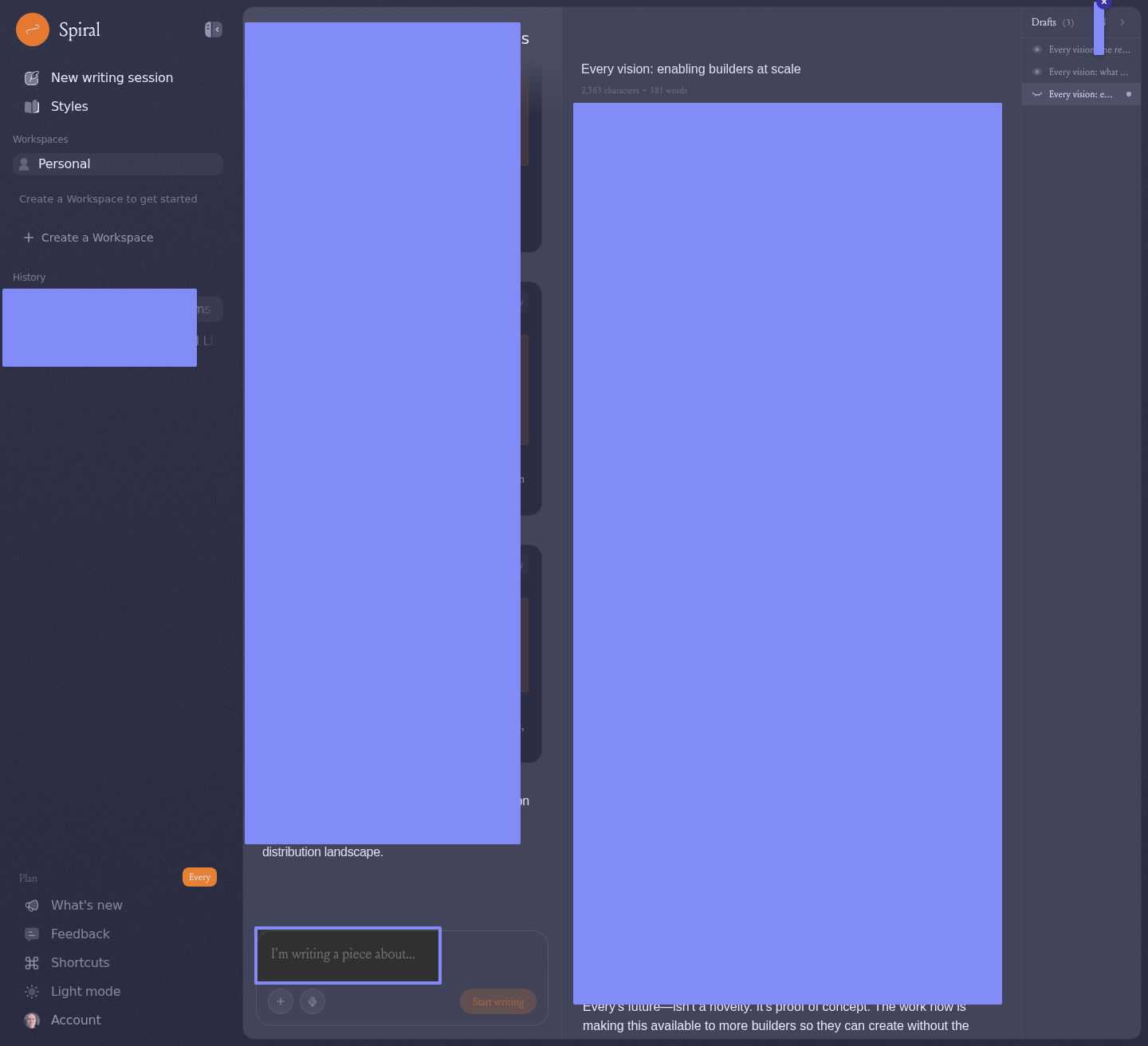Screen dimensions: 1148x1046
Task: Click the orange Spiral logo
Action: point(33,30)
